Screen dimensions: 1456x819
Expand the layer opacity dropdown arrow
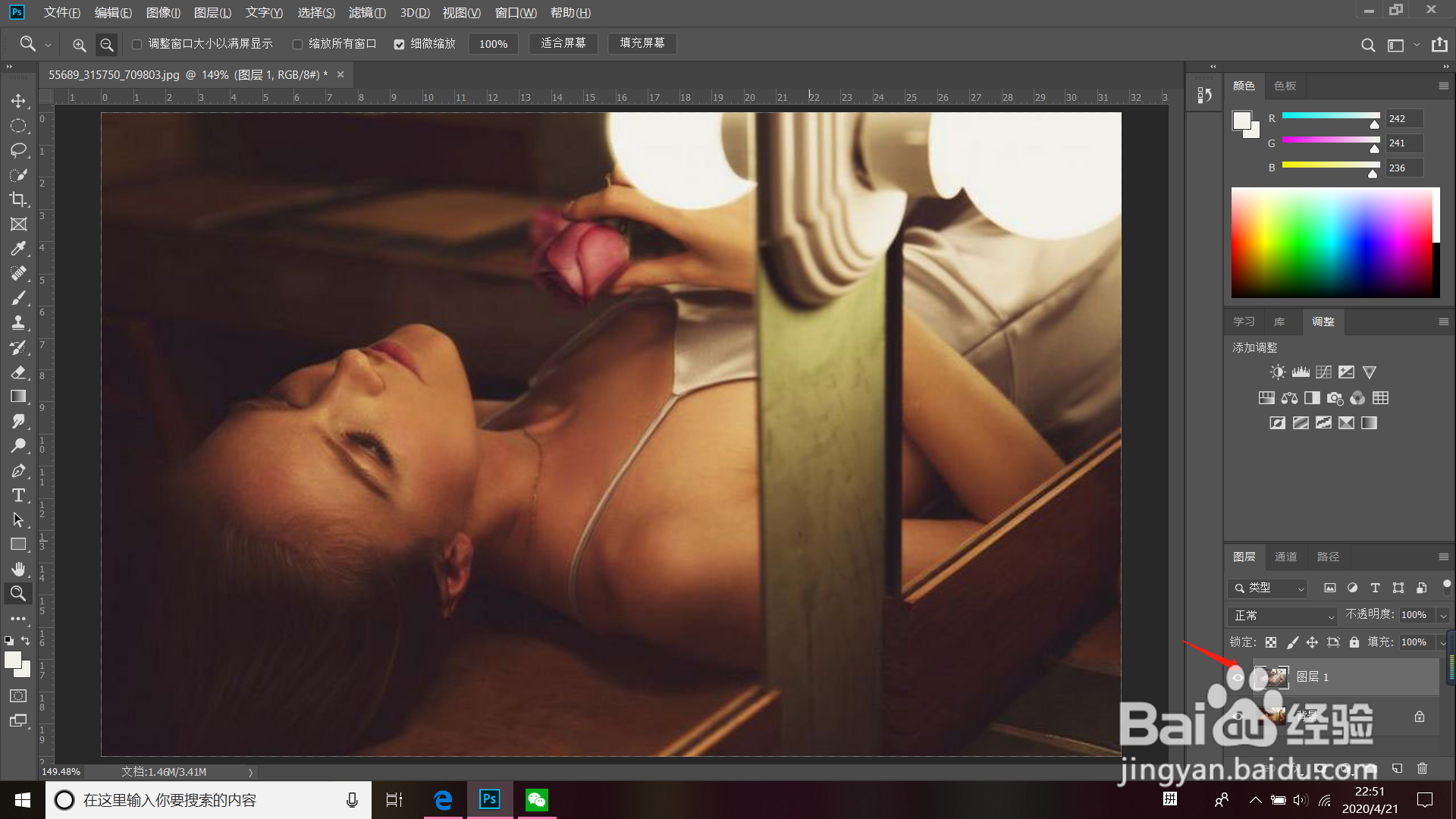pos(1443,615)
